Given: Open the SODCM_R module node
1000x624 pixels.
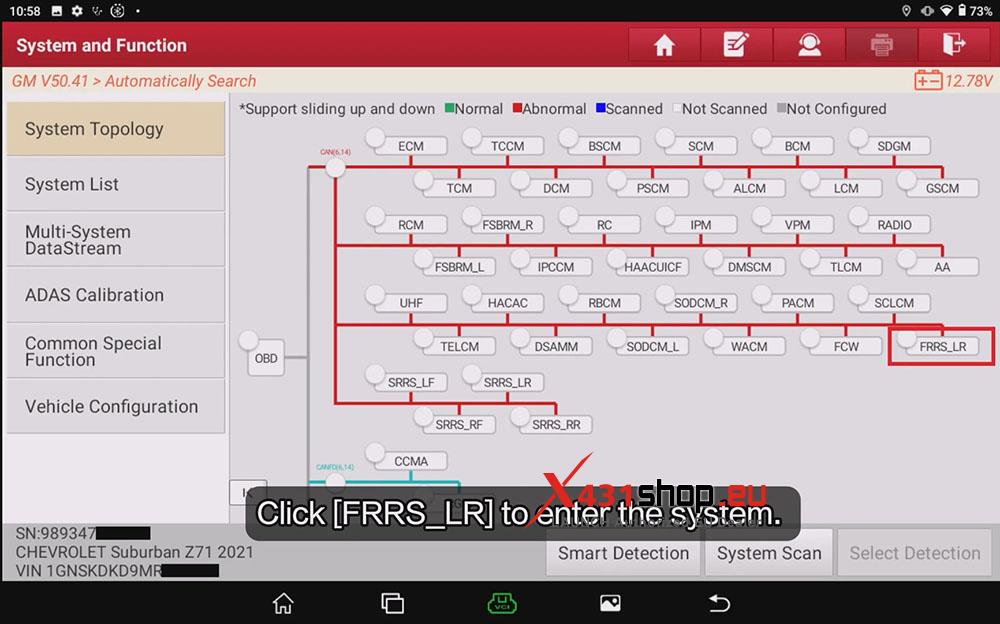Looking at the screenshot, I should click(x=701, y=302).
